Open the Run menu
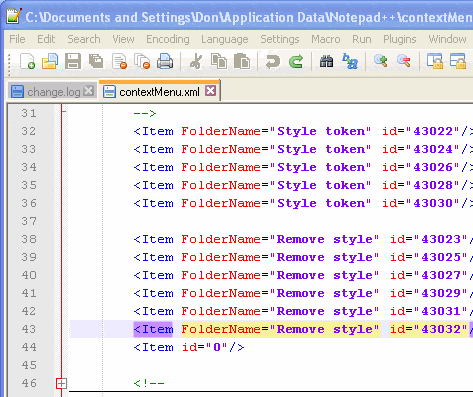 (x=362, y=39)
